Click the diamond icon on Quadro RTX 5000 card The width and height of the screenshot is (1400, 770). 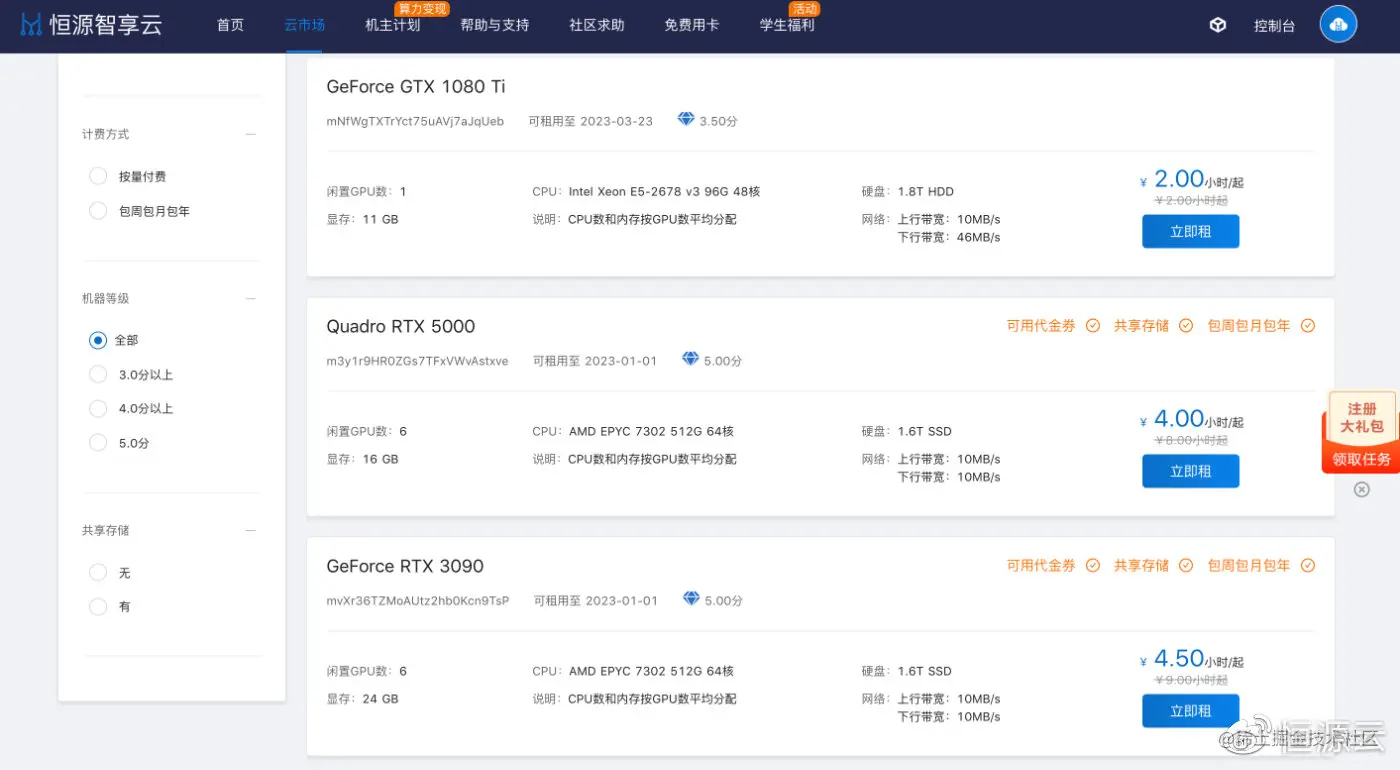[690, 359]
